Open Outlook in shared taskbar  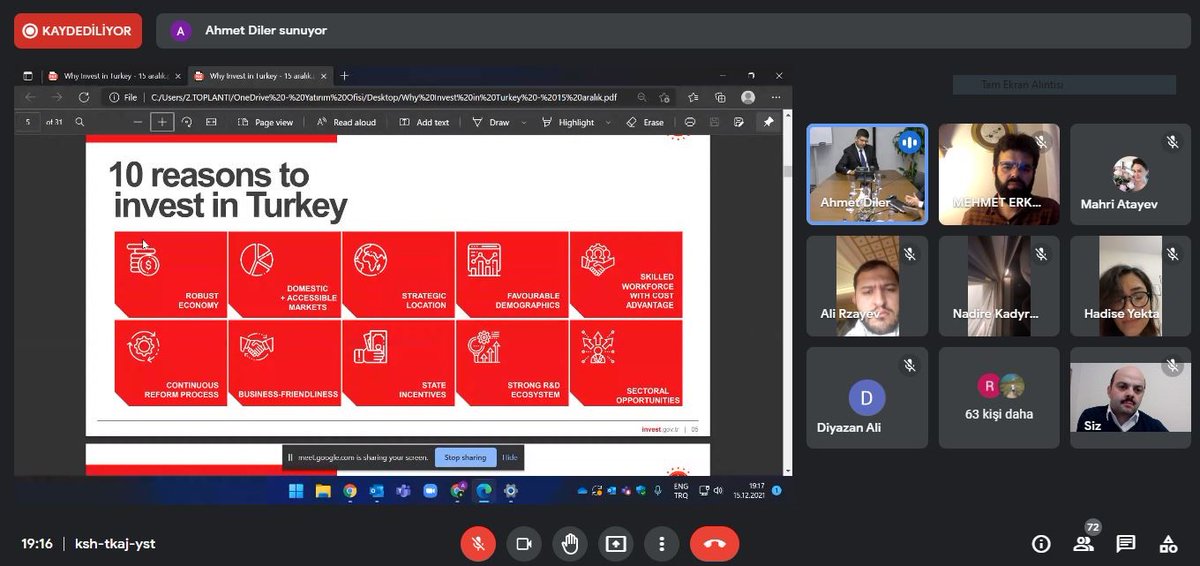tap(377, 491)
